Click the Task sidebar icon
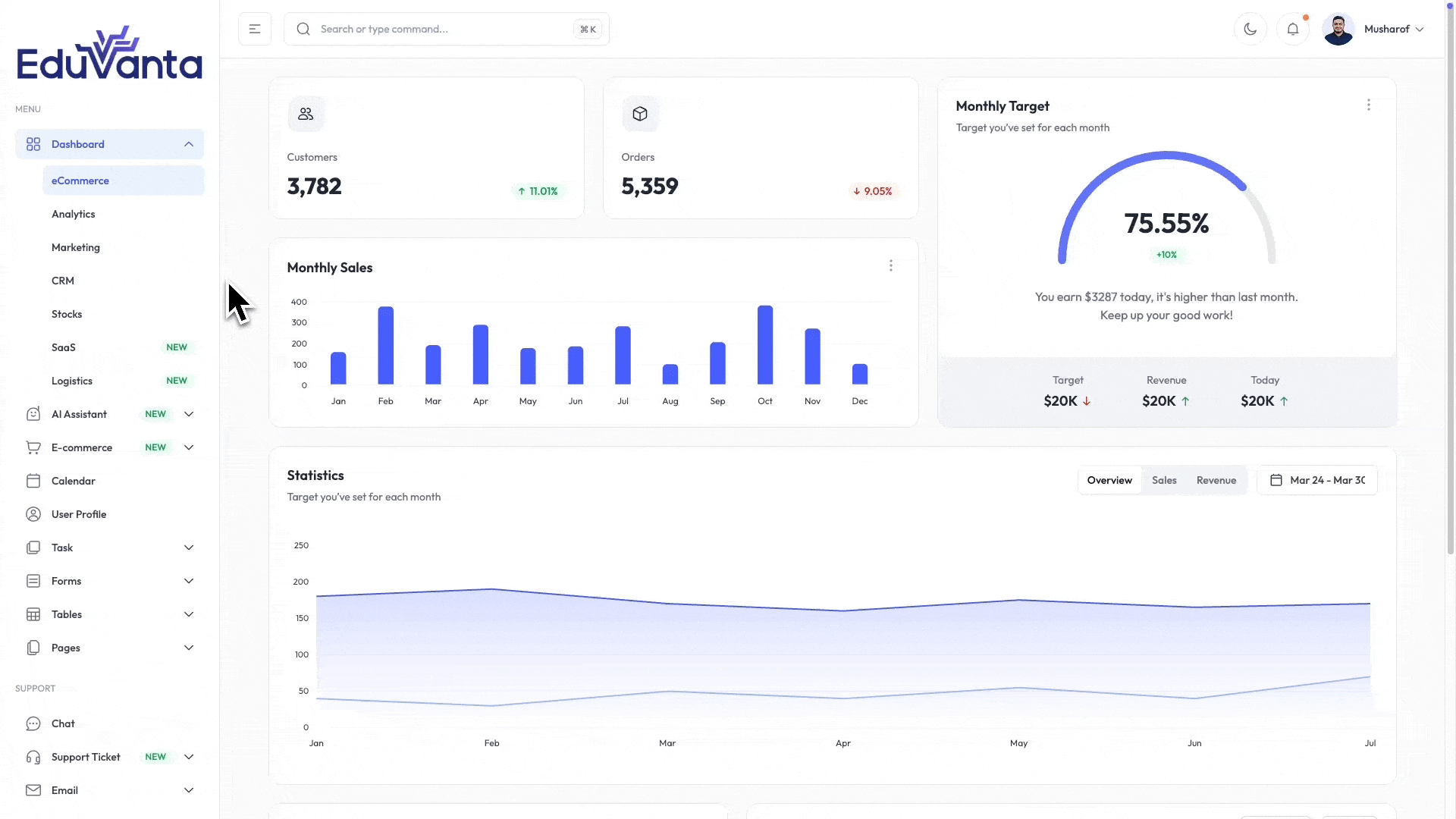 coord(33,548)
